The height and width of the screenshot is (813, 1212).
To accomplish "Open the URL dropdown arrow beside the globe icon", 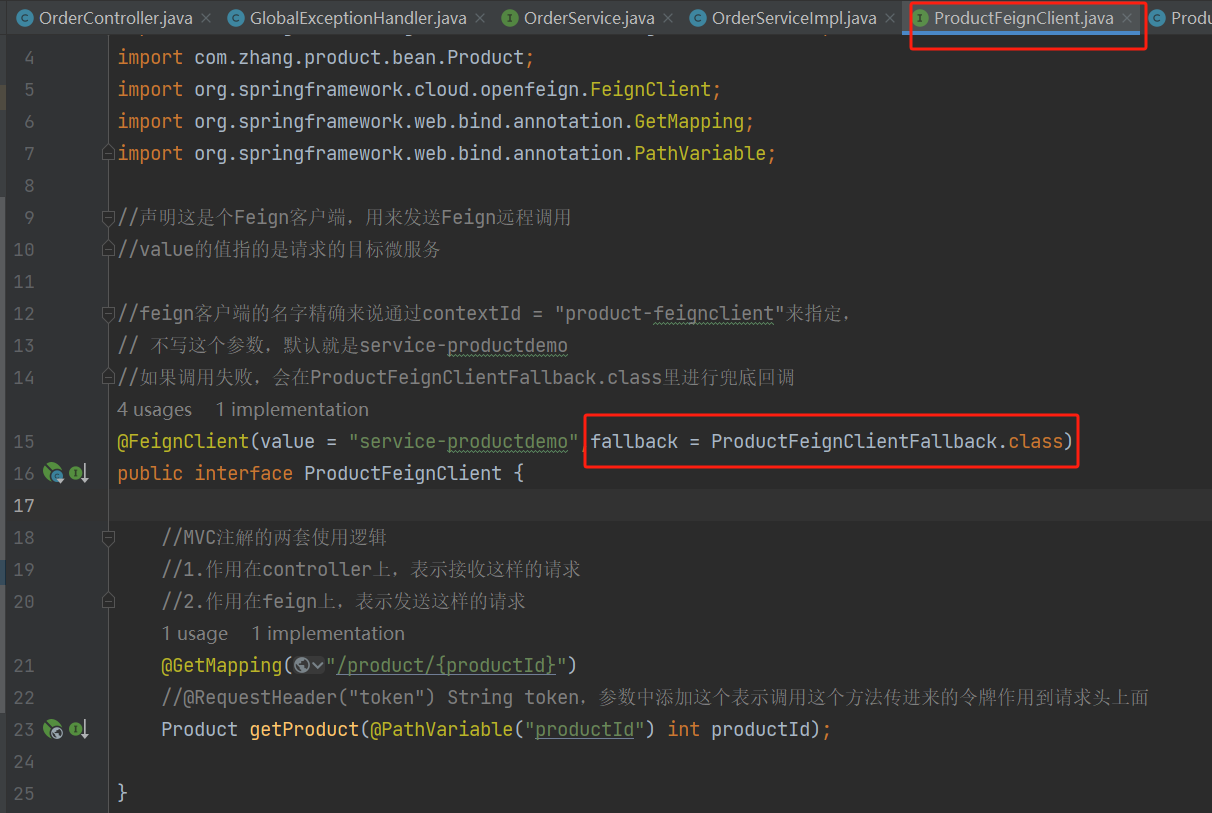I will [318, 666].
